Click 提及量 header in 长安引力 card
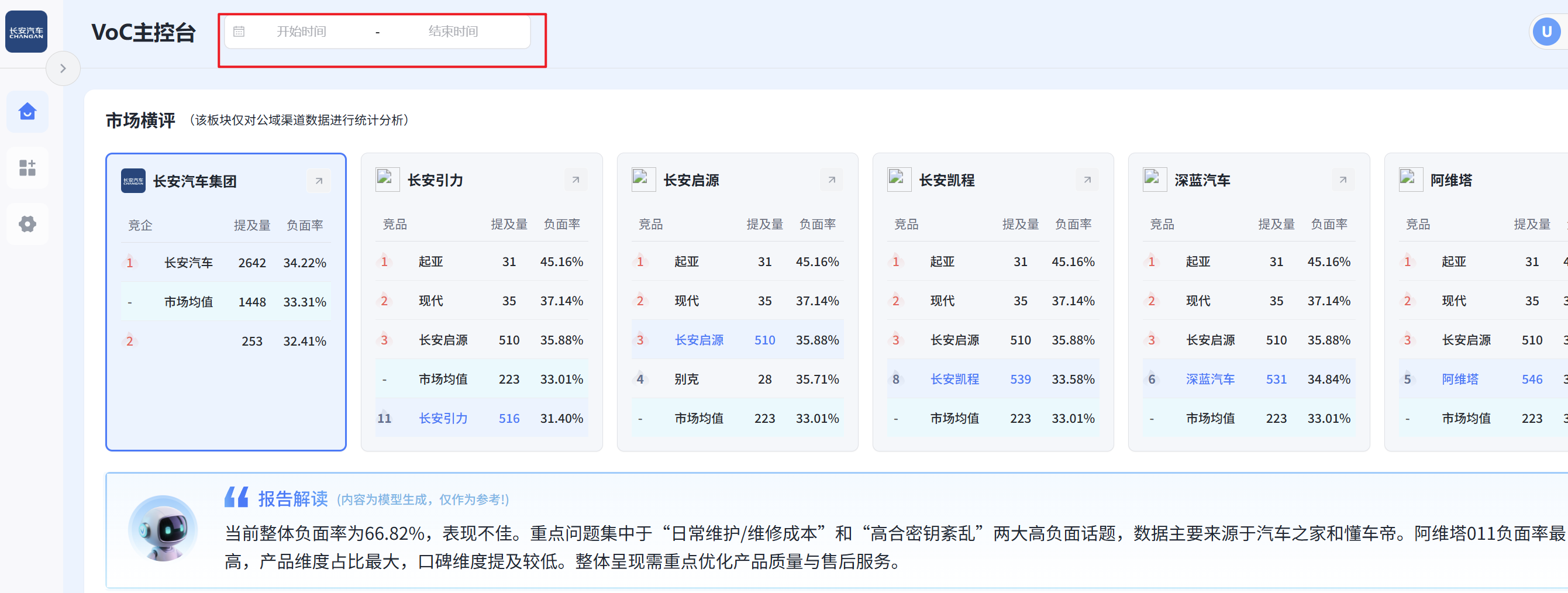The image size is (1568, 593). click(x=509, y=224)
